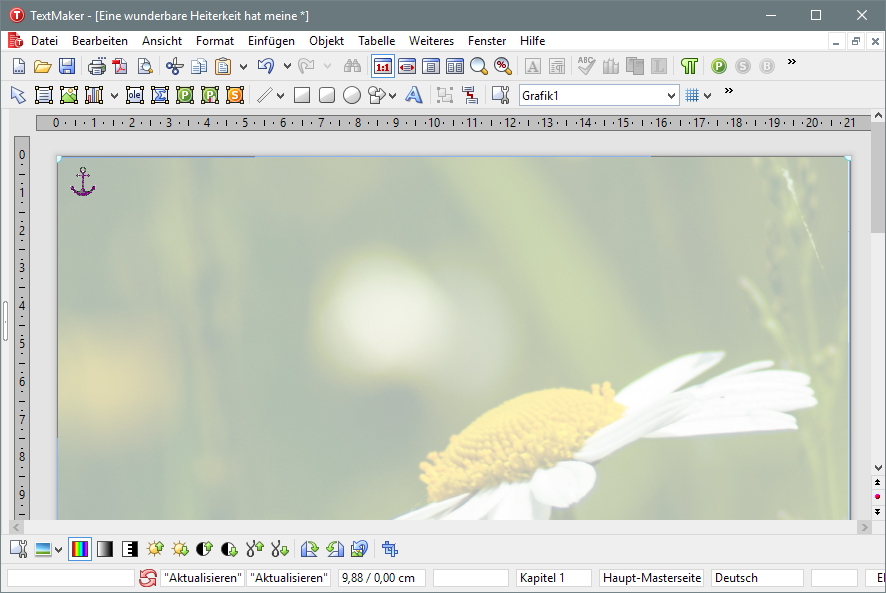Increase picture gamma
Screen dimensions: 886x593
tap(255, 549)
